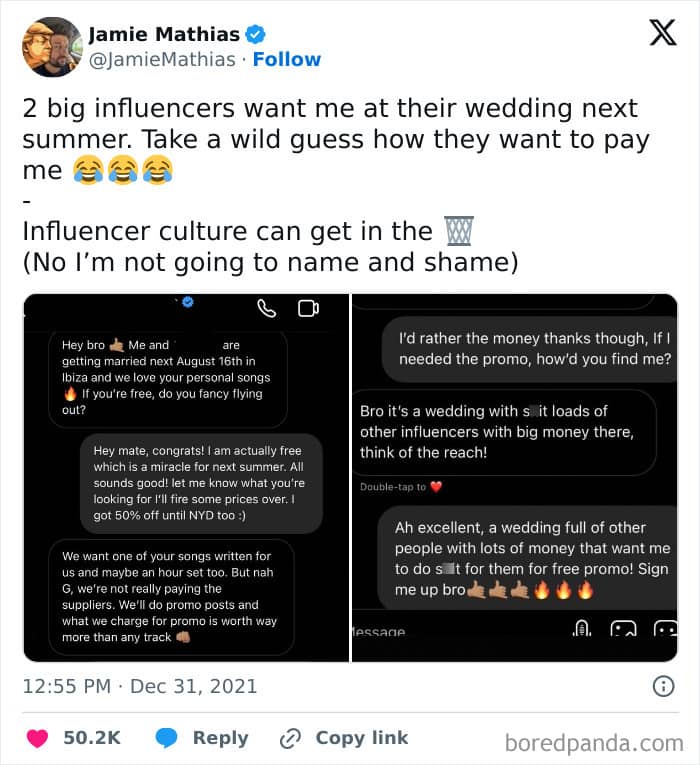Viewport: 700px width, 765px height.
Task: Tap the video call icon in chat
Action: coord(308,308)
